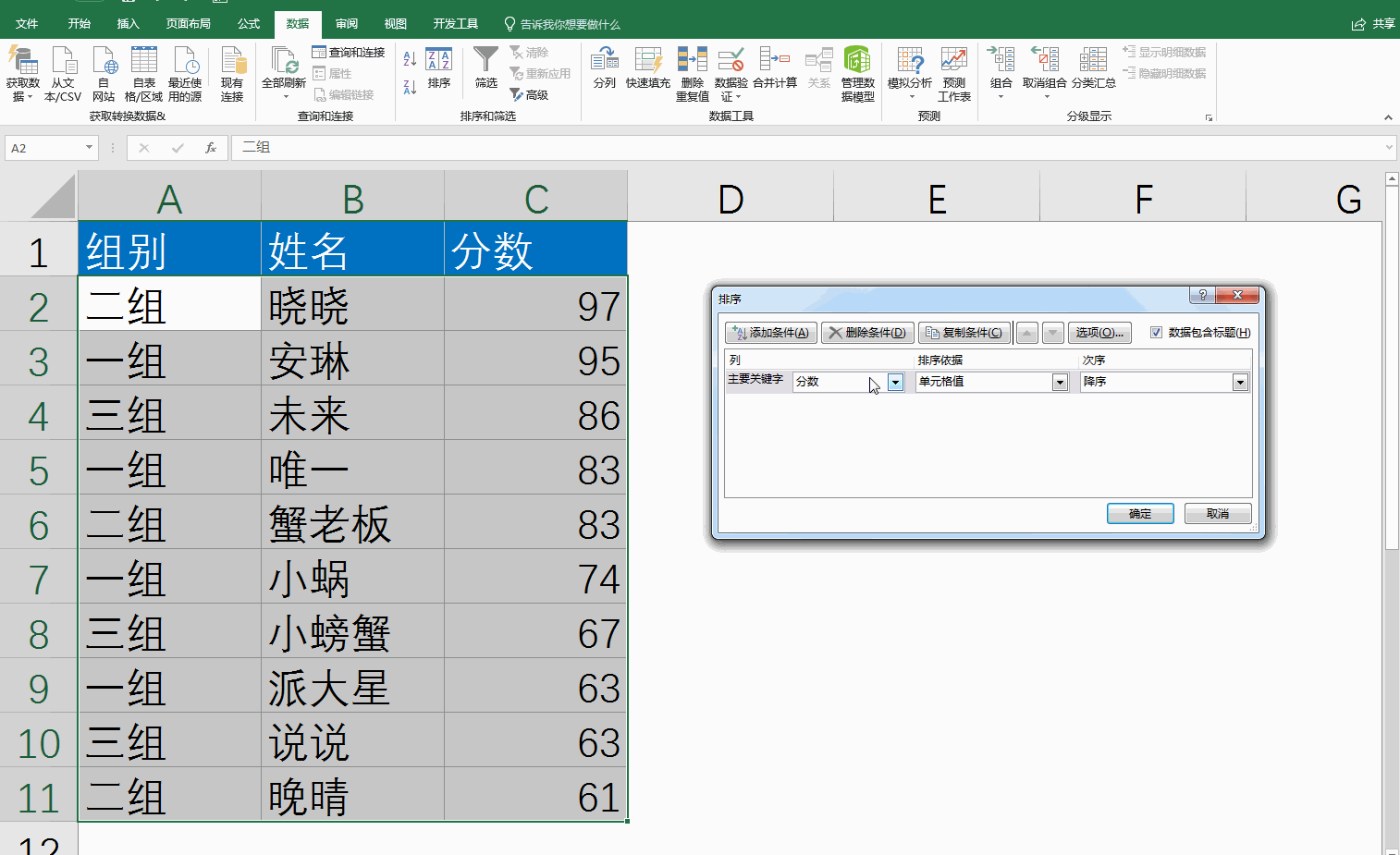The image size is (1400, 855).
Task: Expand the 主要关键字 column dropdown
Action: [895, 383]
